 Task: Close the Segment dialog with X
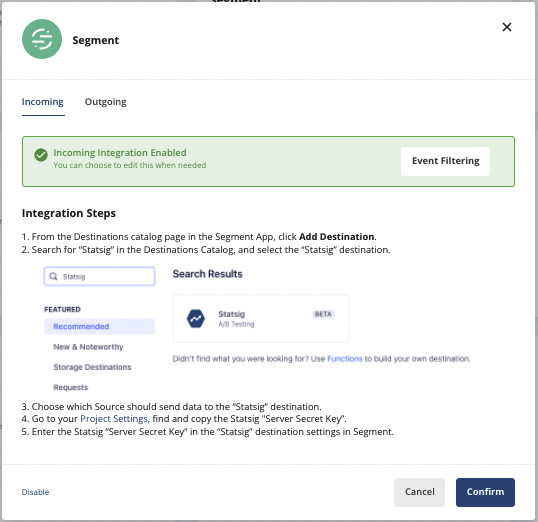point(506,27)
